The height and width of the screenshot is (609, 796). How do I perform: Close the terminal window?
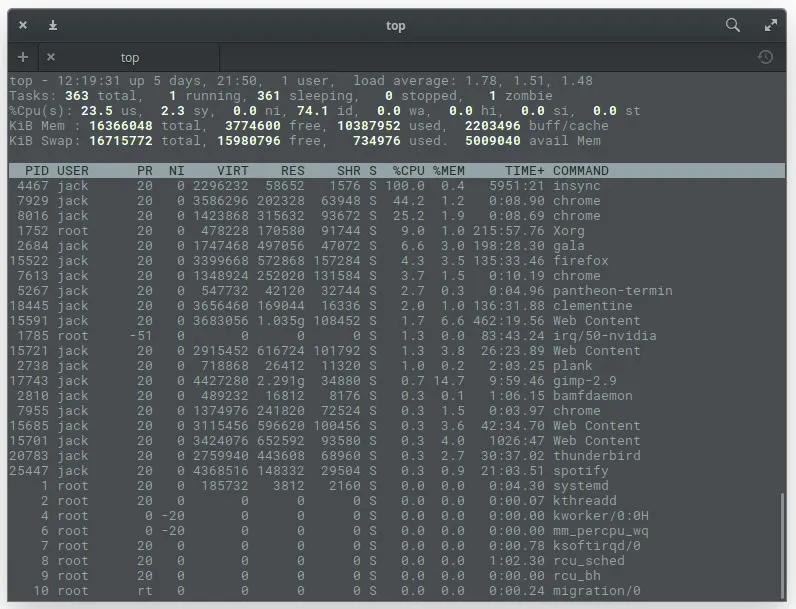click(23, 25)
